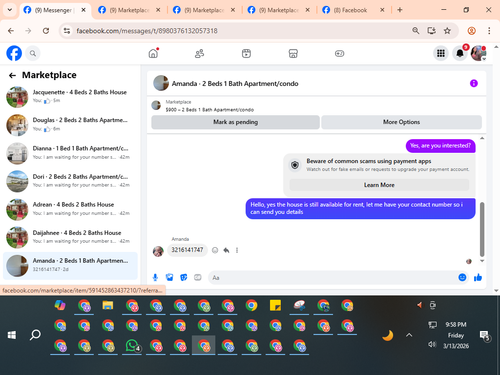Screen dimensions: 500x375
Task: Go to the Home feed icon
Action: (153, 53)
